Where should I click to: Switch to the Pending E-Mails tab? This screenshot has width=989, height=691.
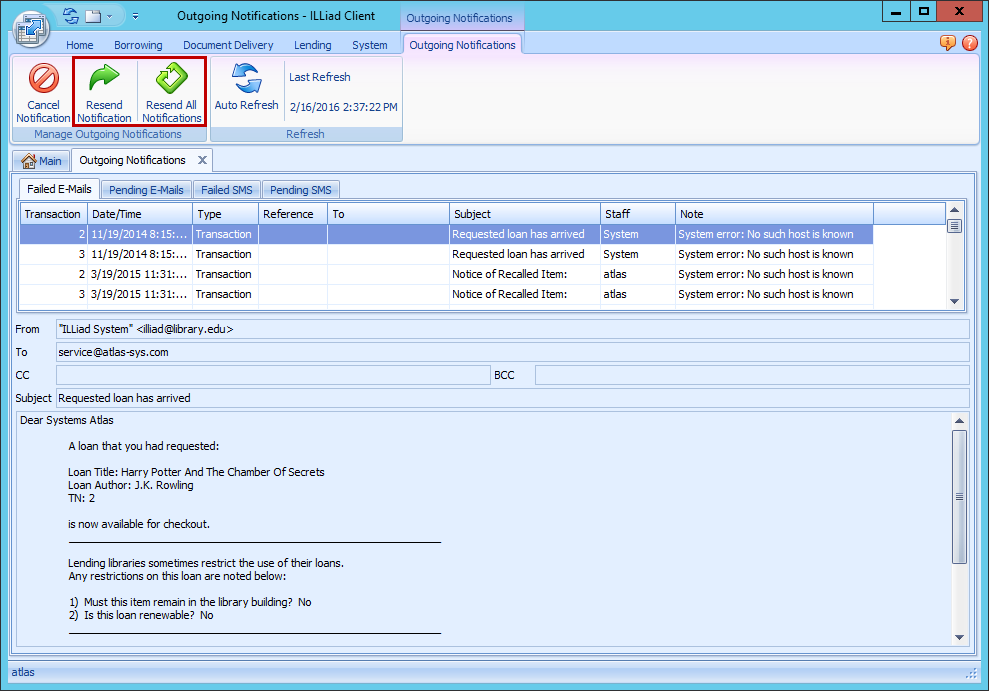(x=146, y=190)
